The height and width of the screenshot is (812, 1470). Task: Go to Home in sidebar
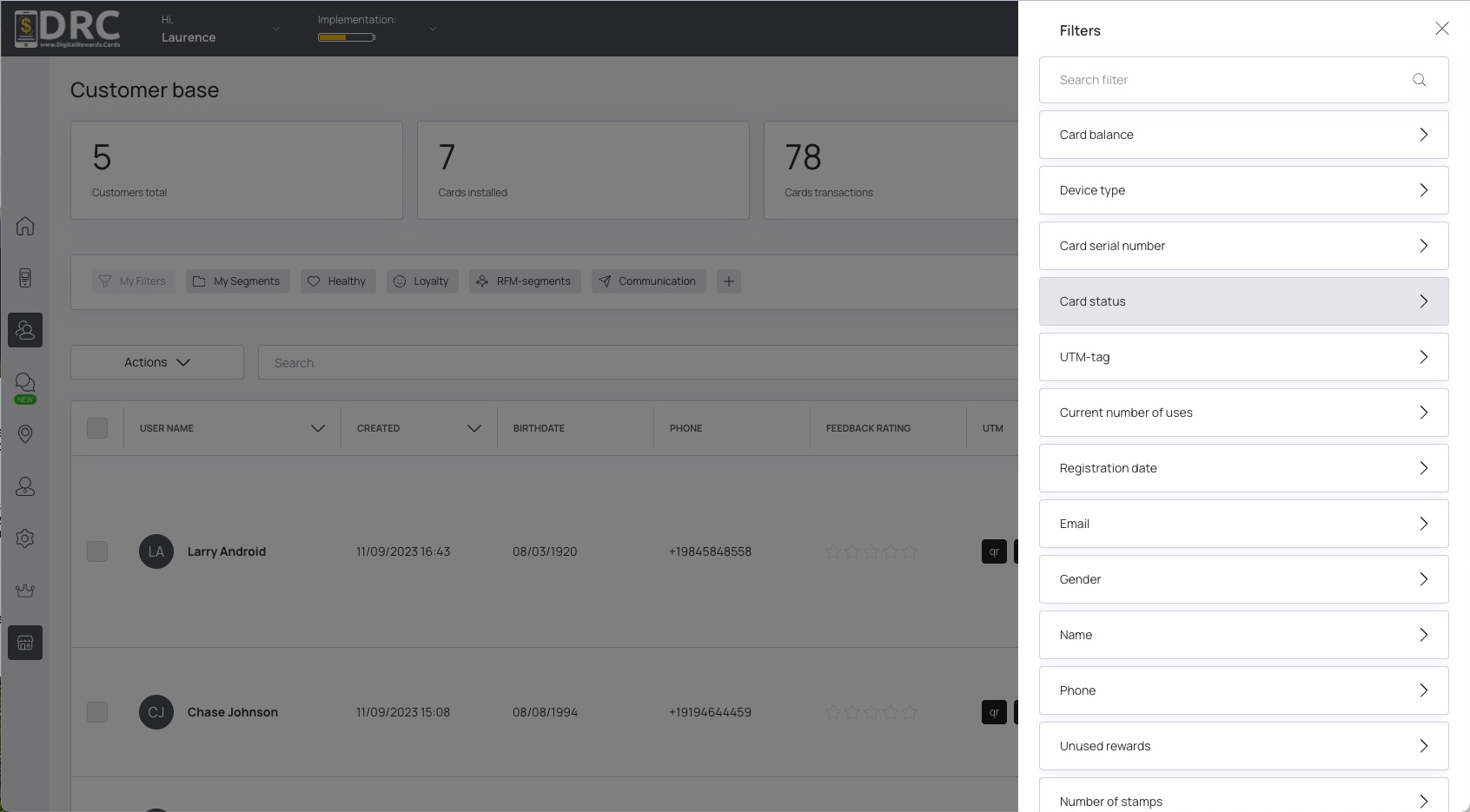pos(25,226)
